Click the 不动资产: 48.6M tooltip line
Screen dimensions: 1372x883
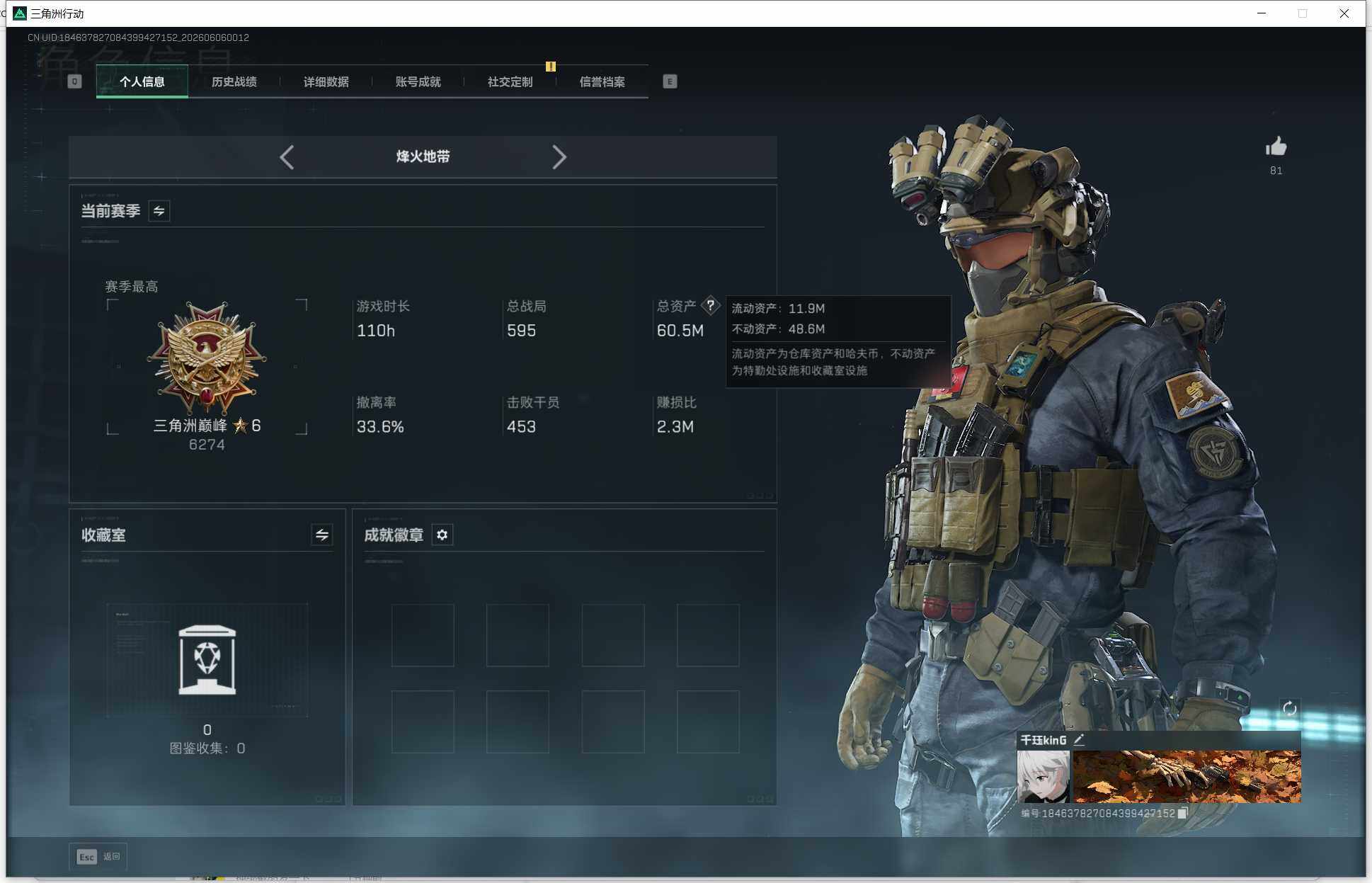point(778,329)
